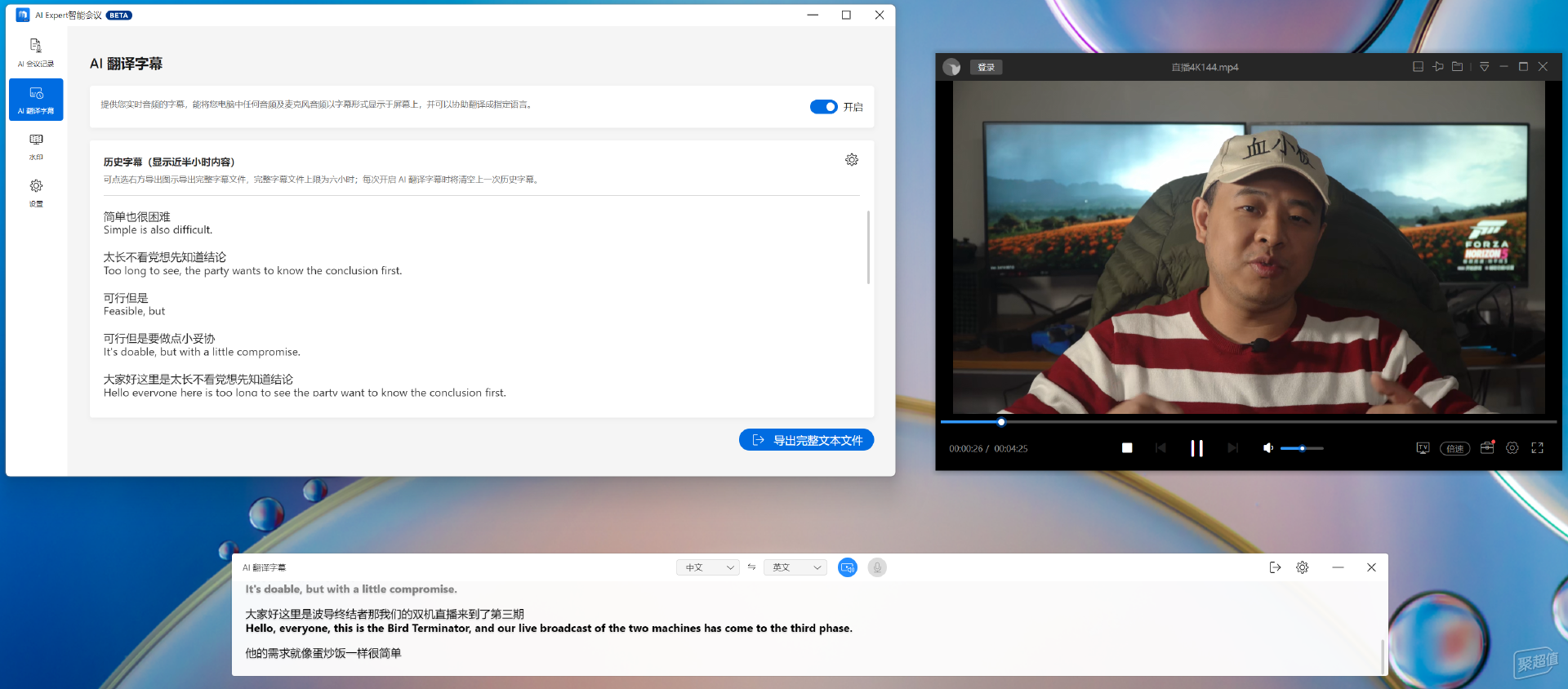Skip to the previous video
This screenshot has height=689, width=1568.
pyautogui.click(x=1160, y=448)
